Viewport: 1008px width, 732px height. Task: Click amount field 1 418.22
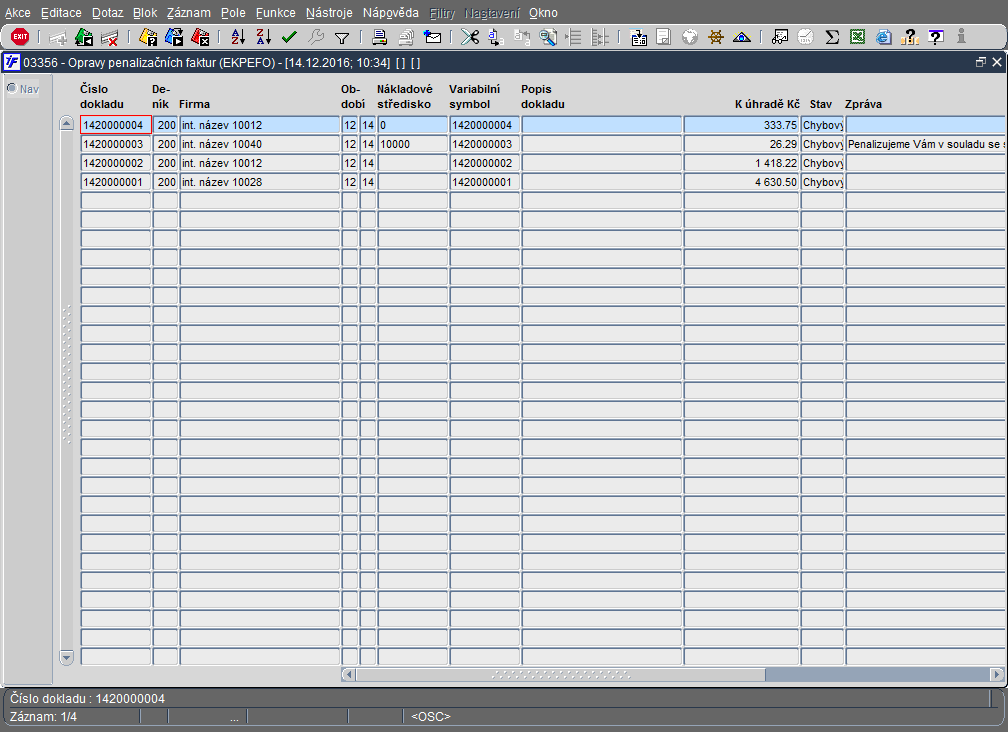pos(741,163)
